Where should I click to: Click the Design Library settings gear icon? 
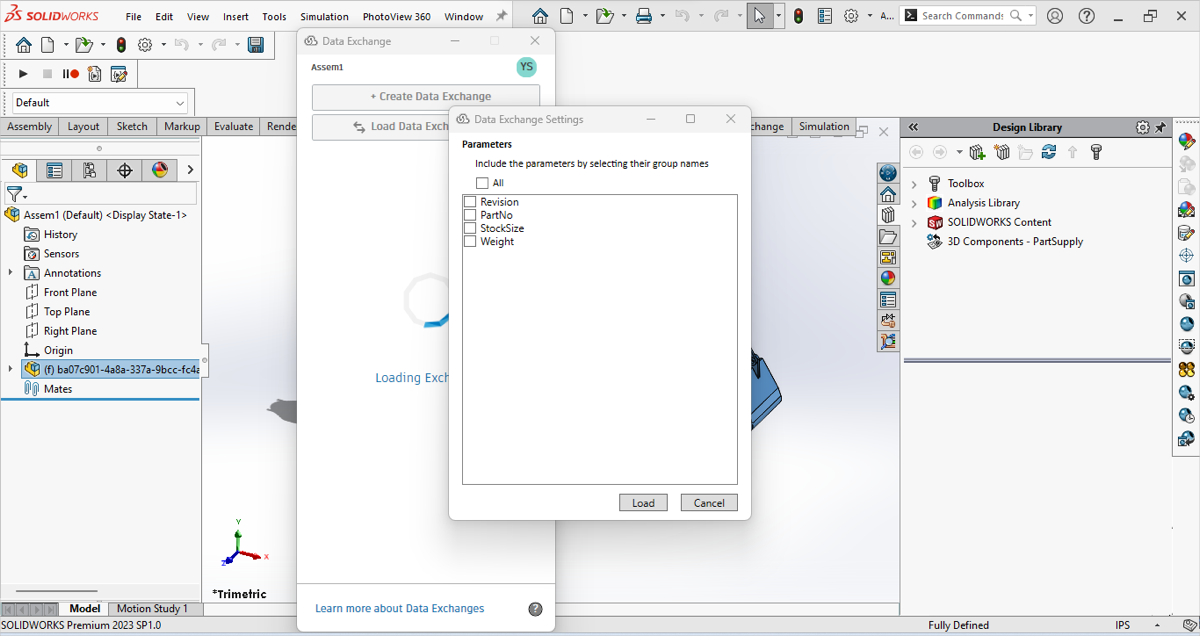1143,127
